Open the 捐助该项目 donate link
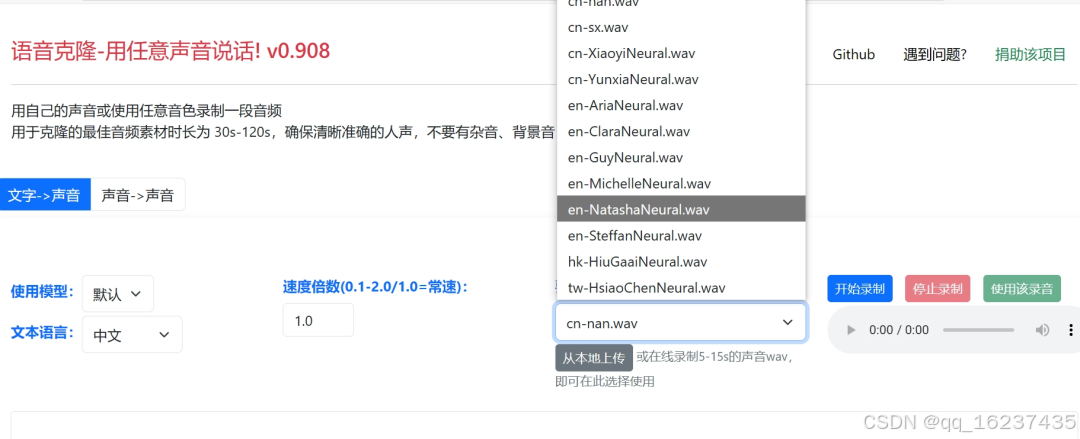Image resolution: width=1080 pixels, height=439 pixels. (x=1030, y=54)
